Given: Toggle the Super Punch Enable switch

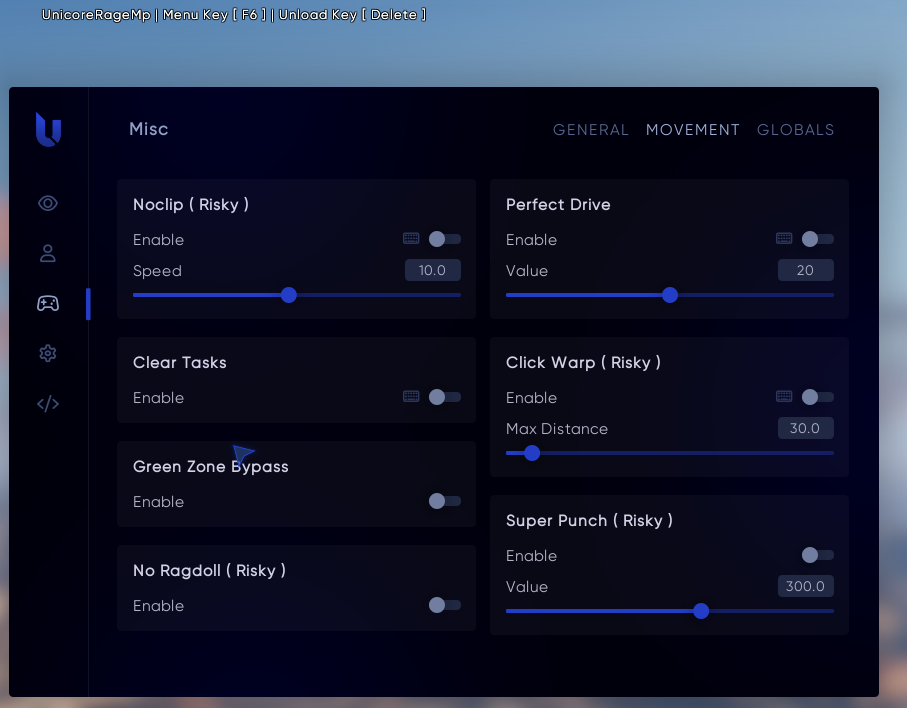Looking at the screenshot, I should pyautogui.click(x=818, y=555).
